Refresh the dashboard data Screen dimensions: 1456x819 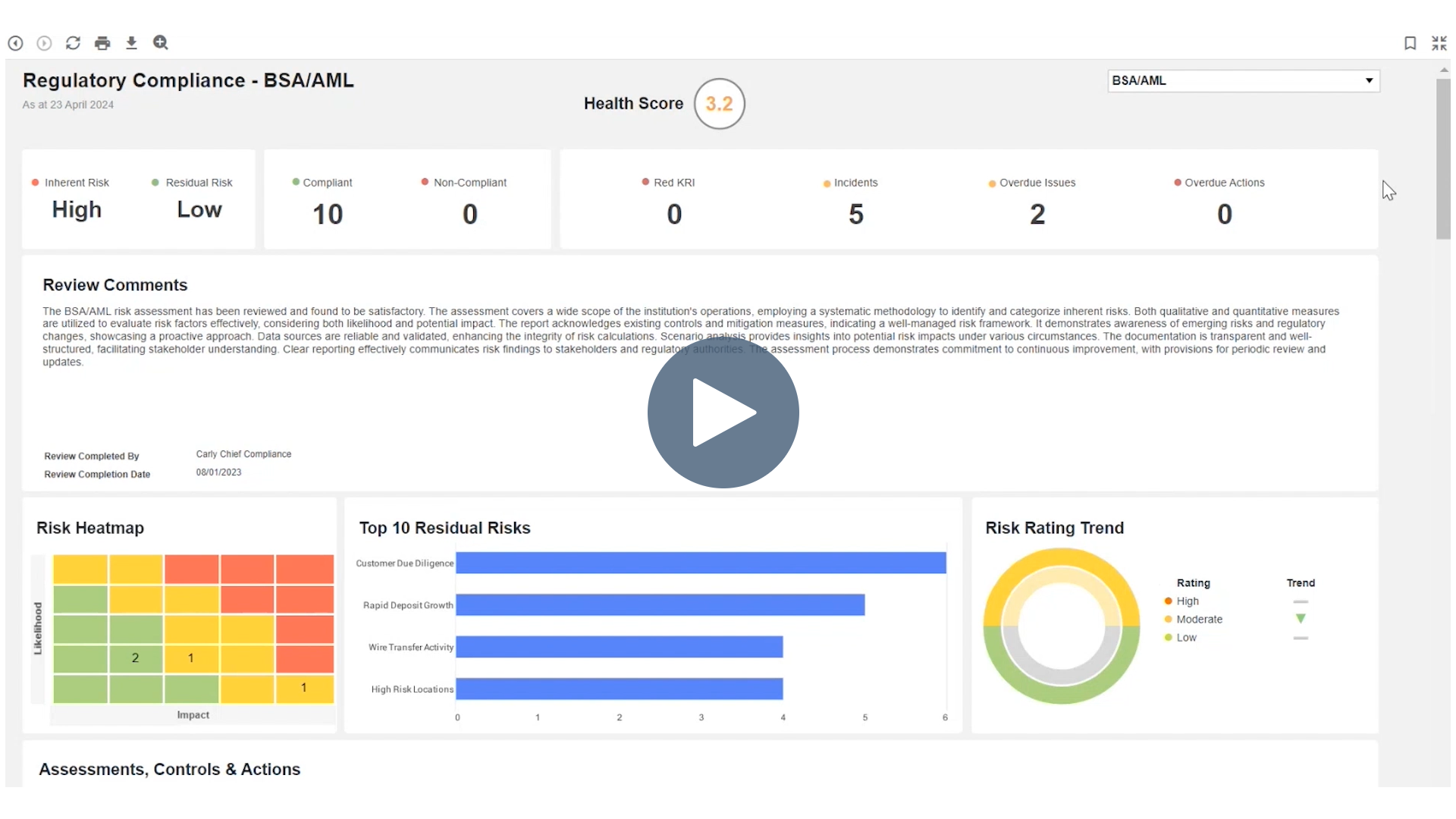[73, 43]
